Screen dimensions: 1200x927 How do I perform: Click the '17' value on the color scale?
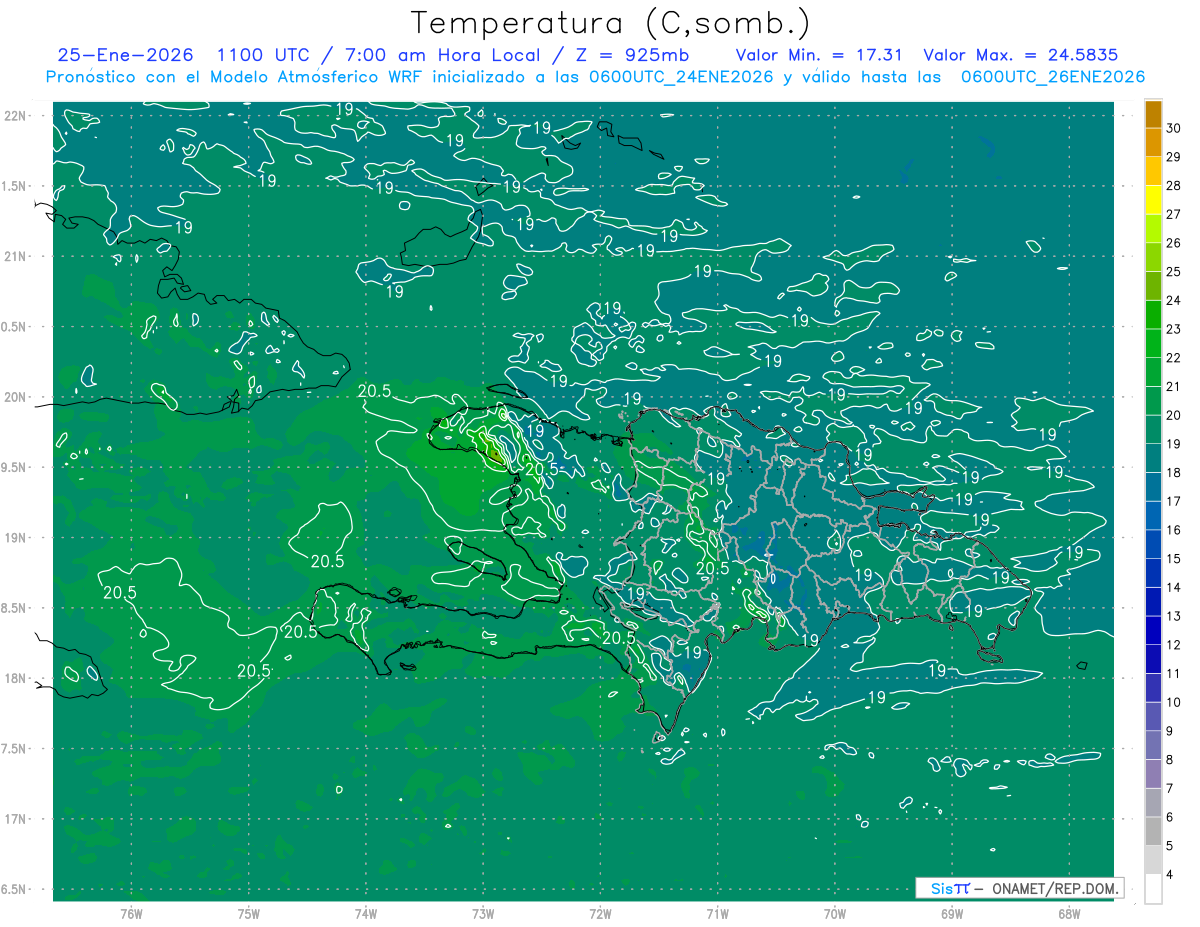pos(1174,502)
